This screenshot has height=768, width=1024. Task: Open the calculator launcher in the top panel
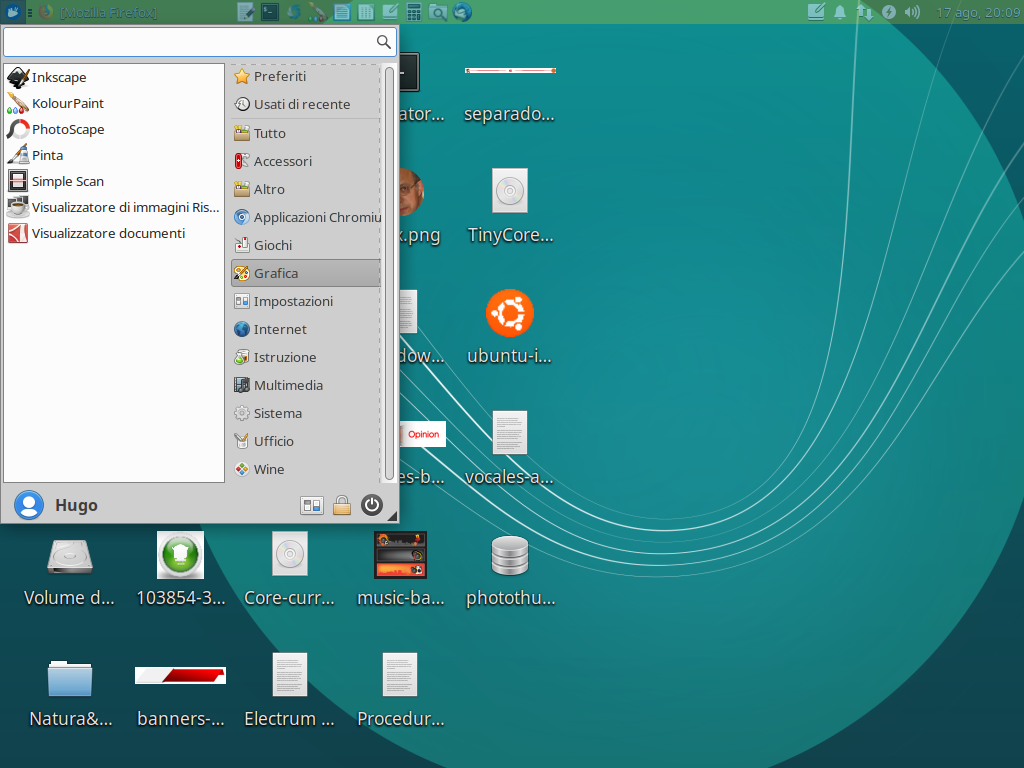point(414,12)
